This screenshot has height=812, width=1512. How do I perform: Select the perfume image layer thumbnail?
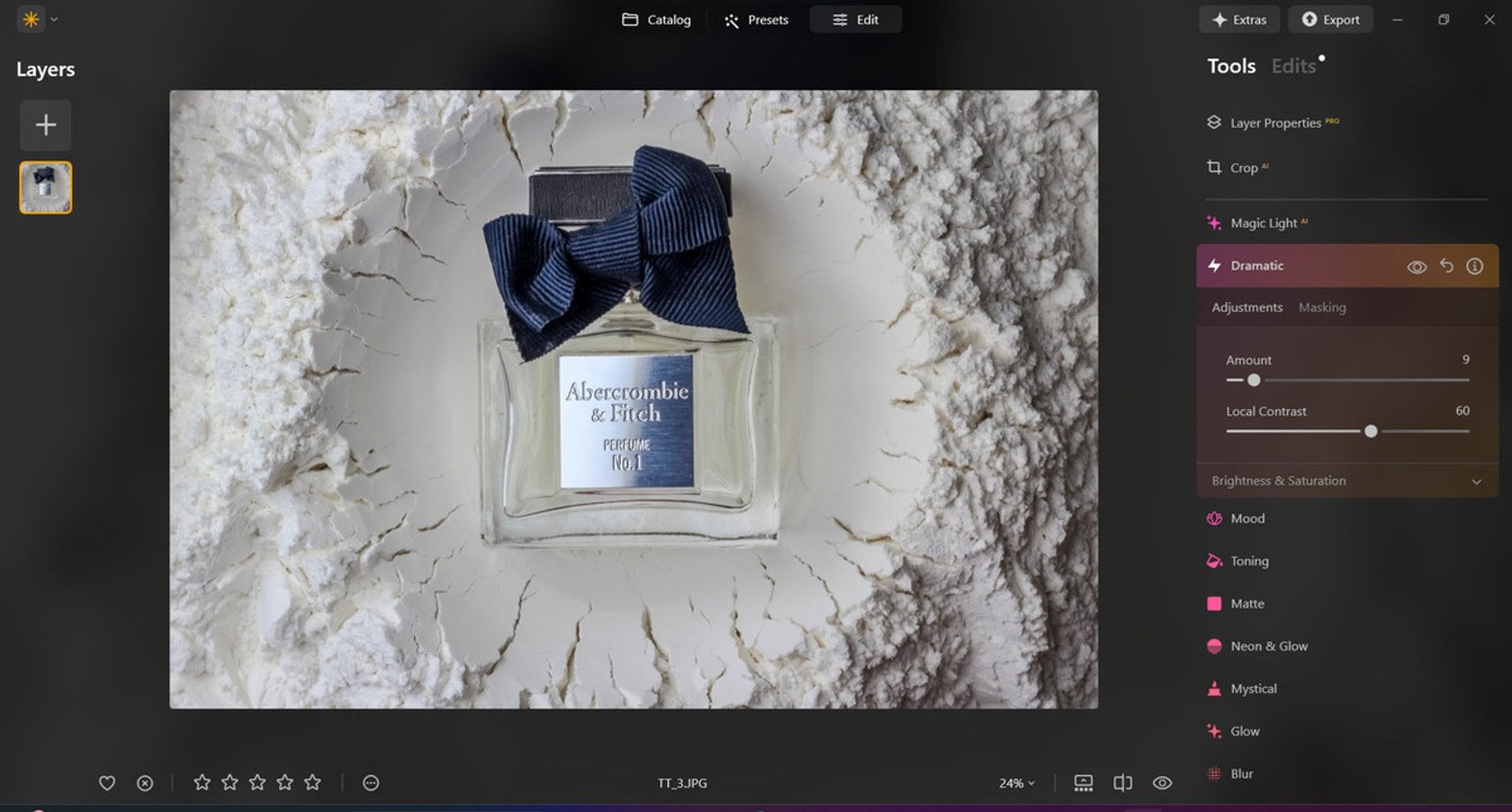(x=45, y=186)
